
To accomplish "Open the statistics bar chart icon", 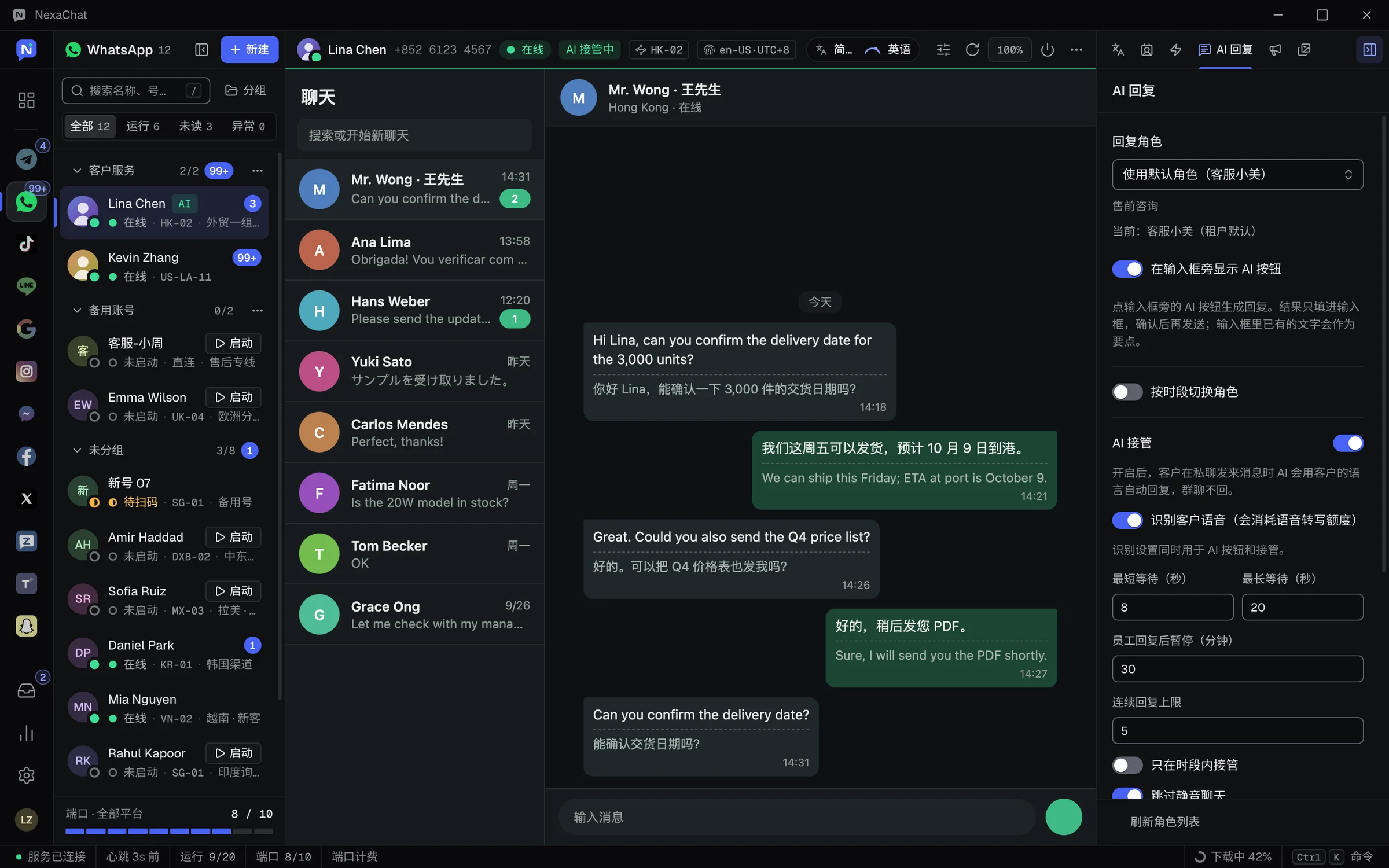I will coord(26,733).
